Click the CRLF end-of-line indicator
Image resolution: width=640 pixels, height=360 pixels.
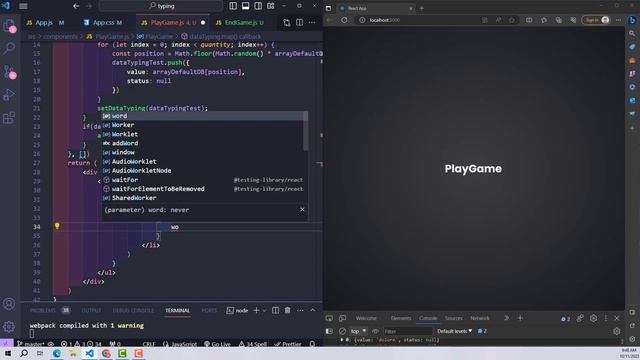click(149, 344)
